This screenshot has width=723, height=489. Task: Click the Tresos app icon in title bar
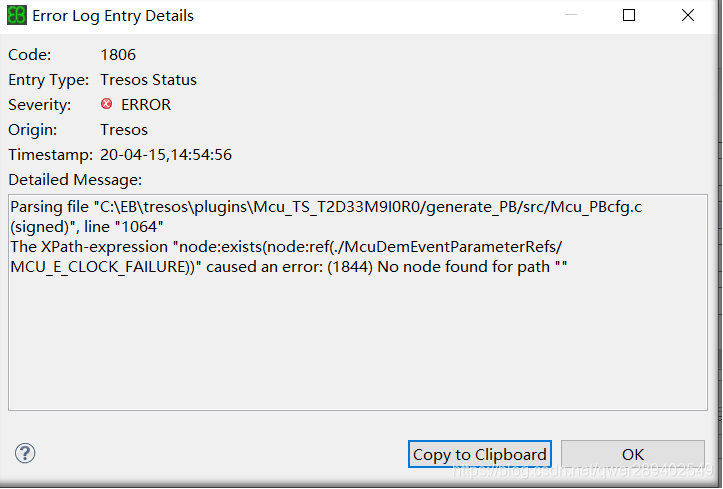17,15
